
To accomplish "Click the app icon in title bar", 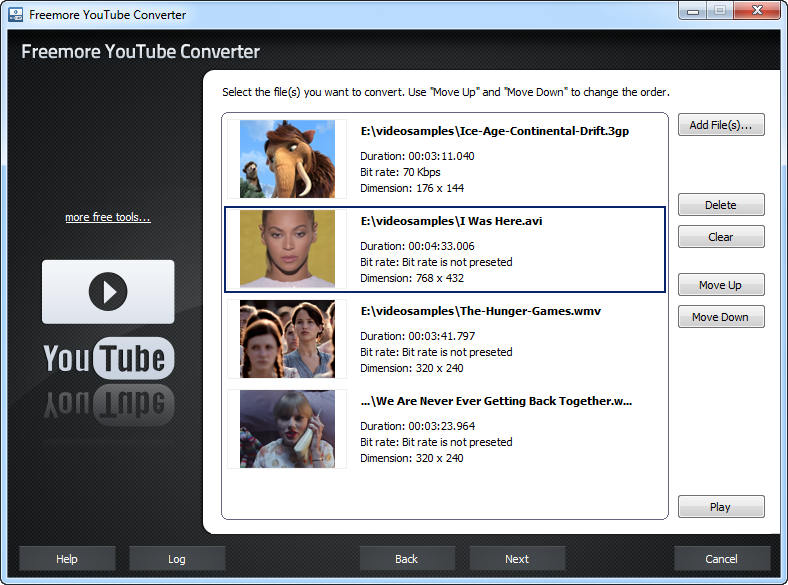I will [16, 15].
